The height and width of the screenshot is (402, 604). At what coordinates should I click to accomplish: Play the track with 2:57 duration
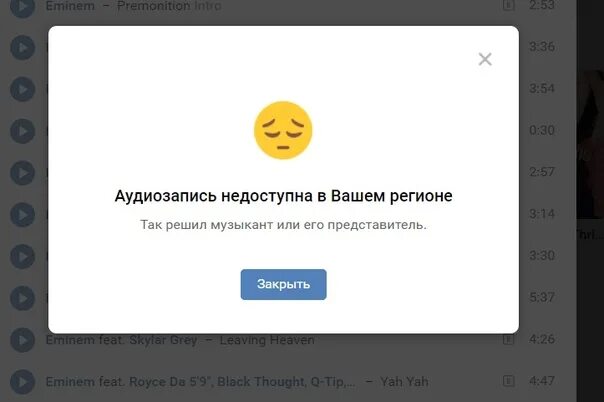click(x=22, y=173)
